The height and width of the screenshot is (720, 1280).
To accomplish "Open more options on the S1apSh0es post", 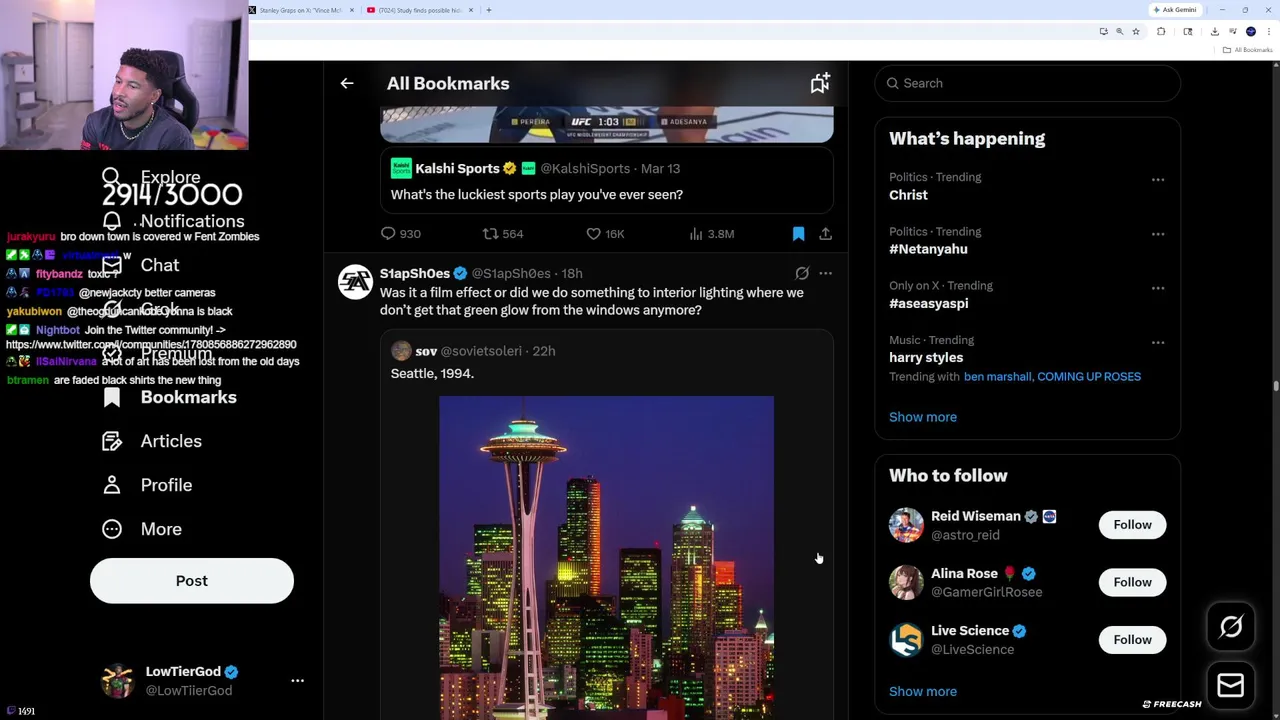I will (825, 273).
